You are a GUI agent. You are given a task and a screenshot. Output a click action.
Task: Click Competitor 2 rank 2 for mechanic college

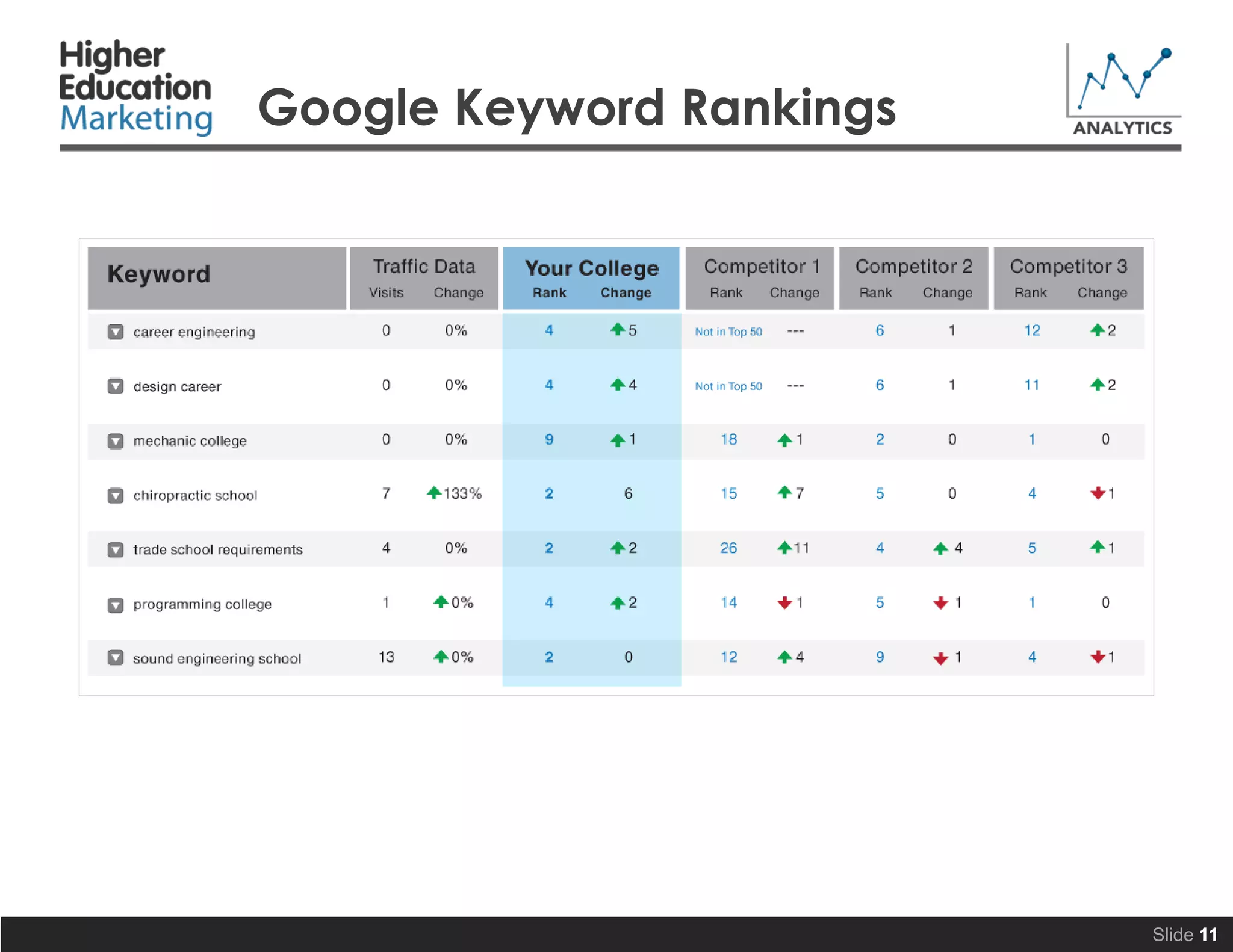click(880, 439)
